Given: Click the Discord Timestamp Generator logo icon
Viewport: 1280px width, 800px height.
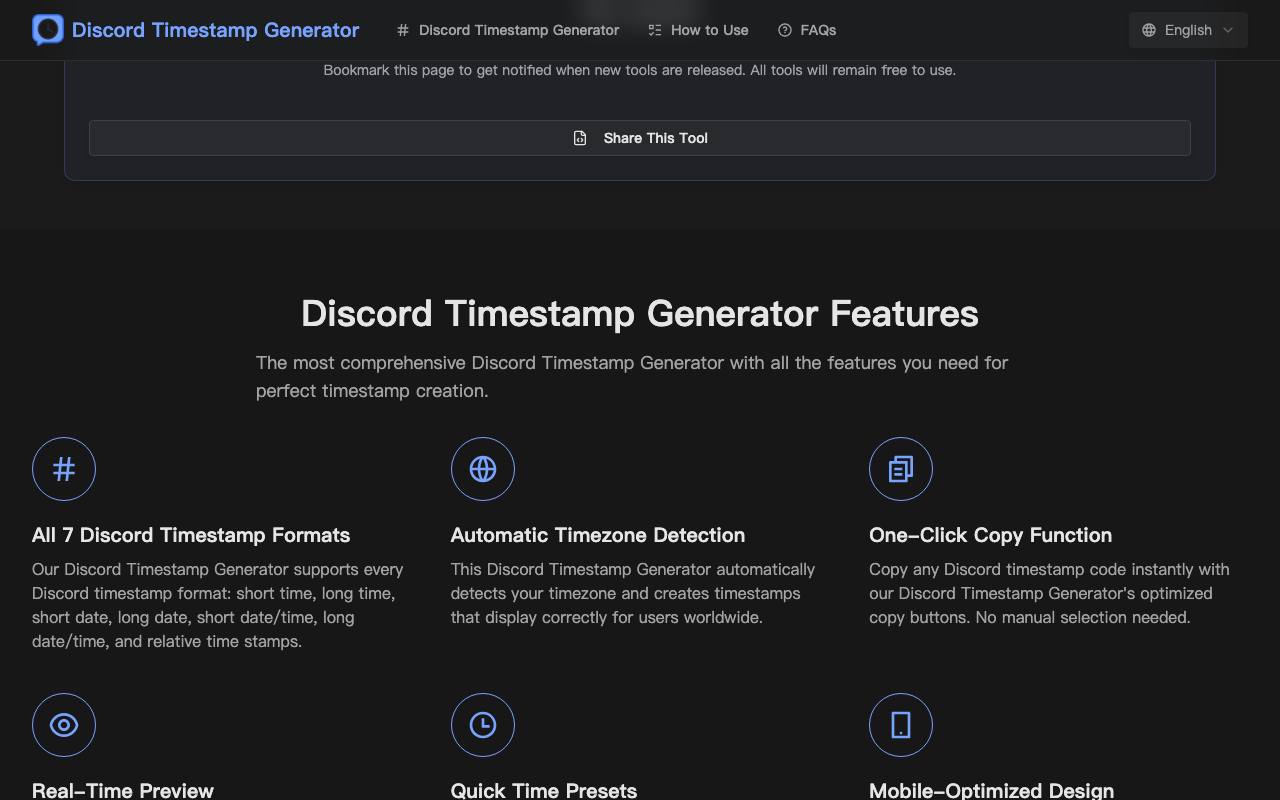Looking at the screenshot, I should (48, 30).
